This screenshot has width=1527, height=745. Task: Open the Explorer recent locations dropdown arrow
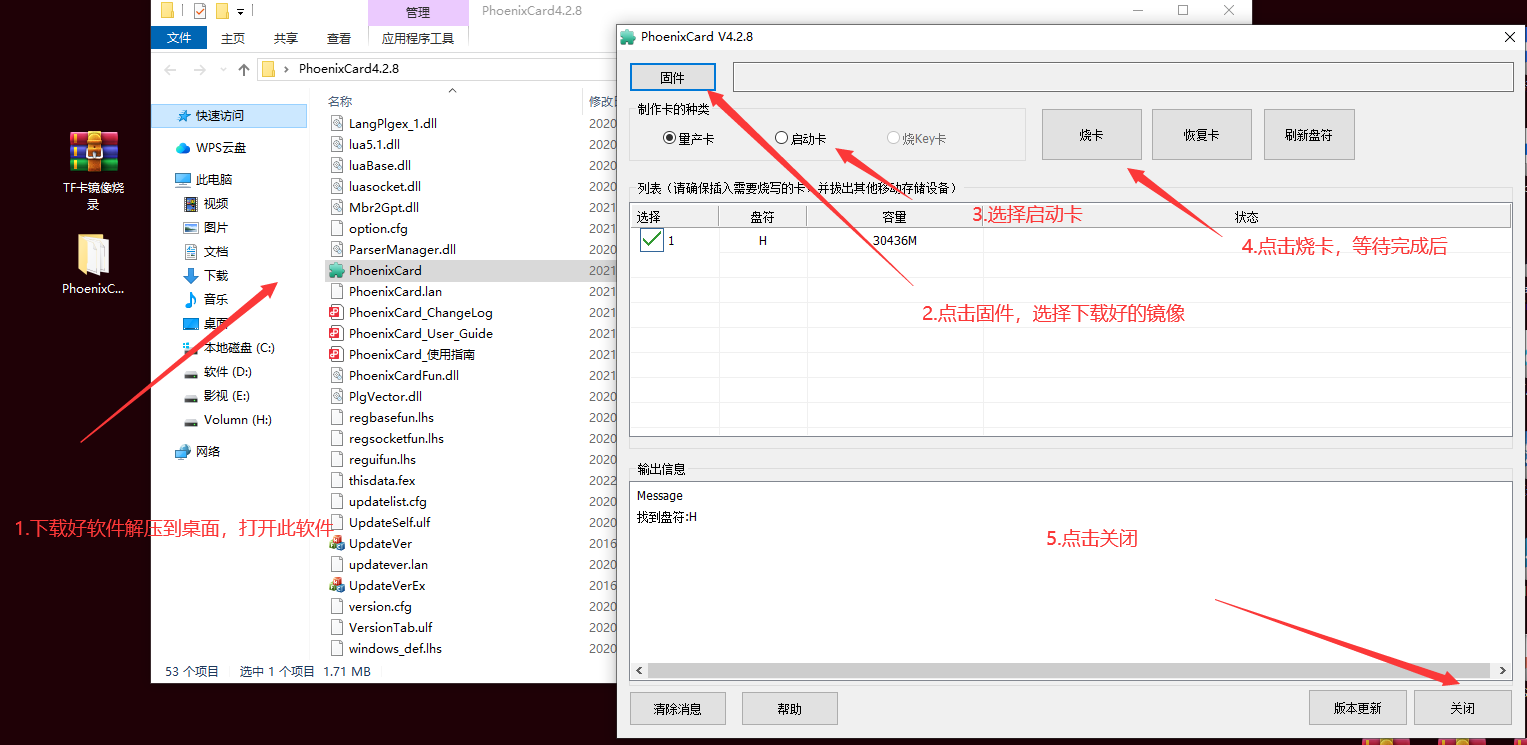(221, 70)
